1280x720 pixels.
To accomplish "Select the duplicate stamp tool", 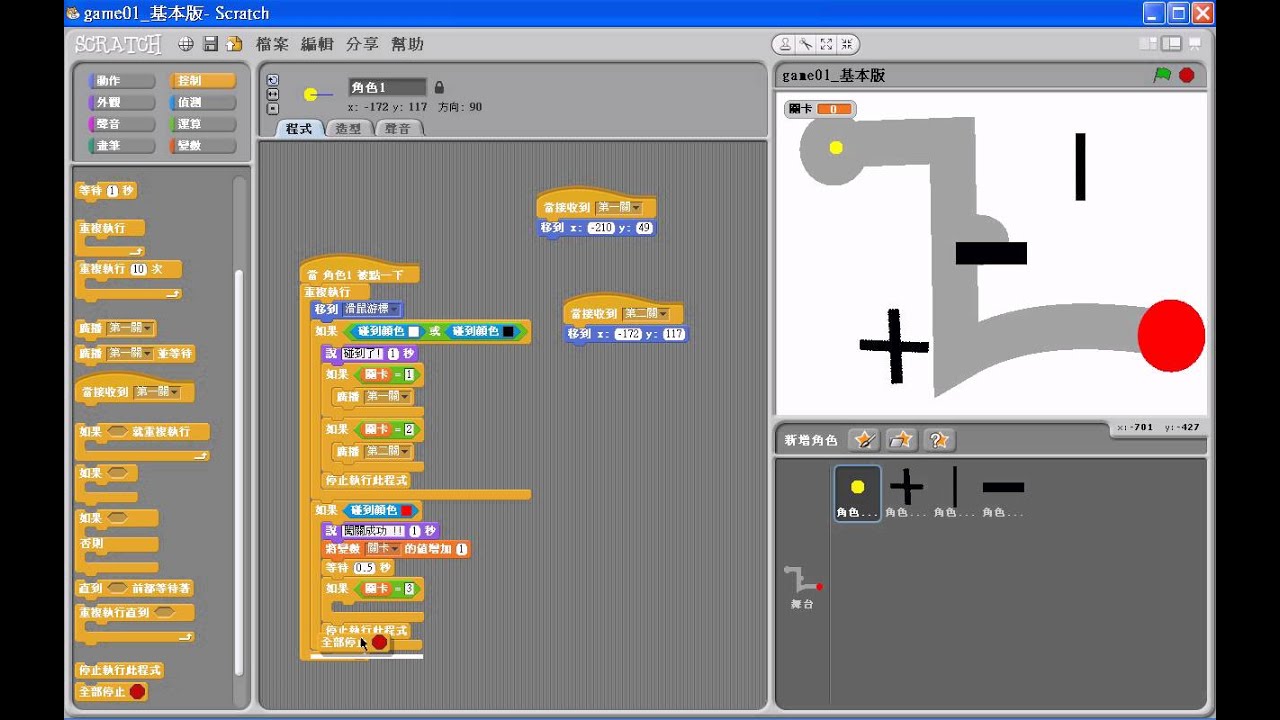I will [785, 44].
